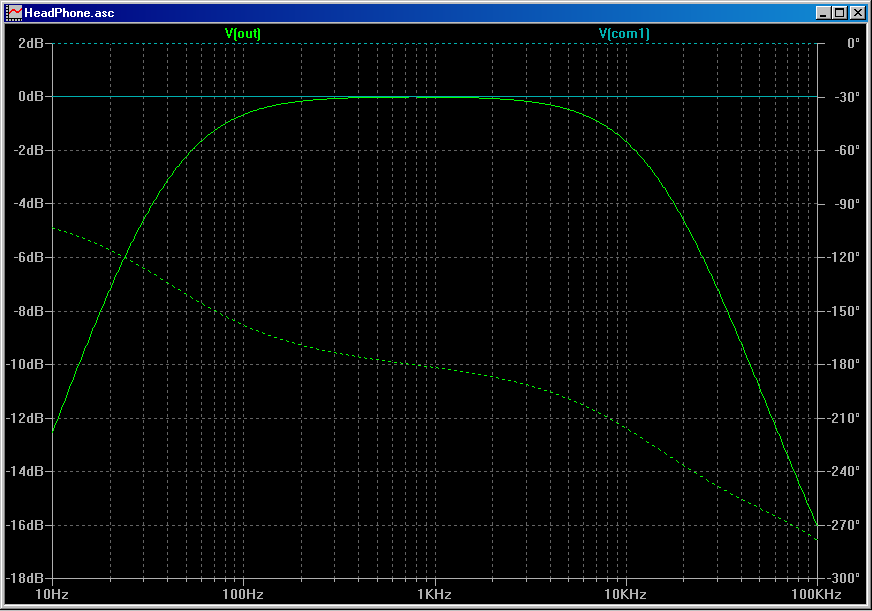
Task: Click the -8dB magnitude axis label
Action: tap(28, 311)
